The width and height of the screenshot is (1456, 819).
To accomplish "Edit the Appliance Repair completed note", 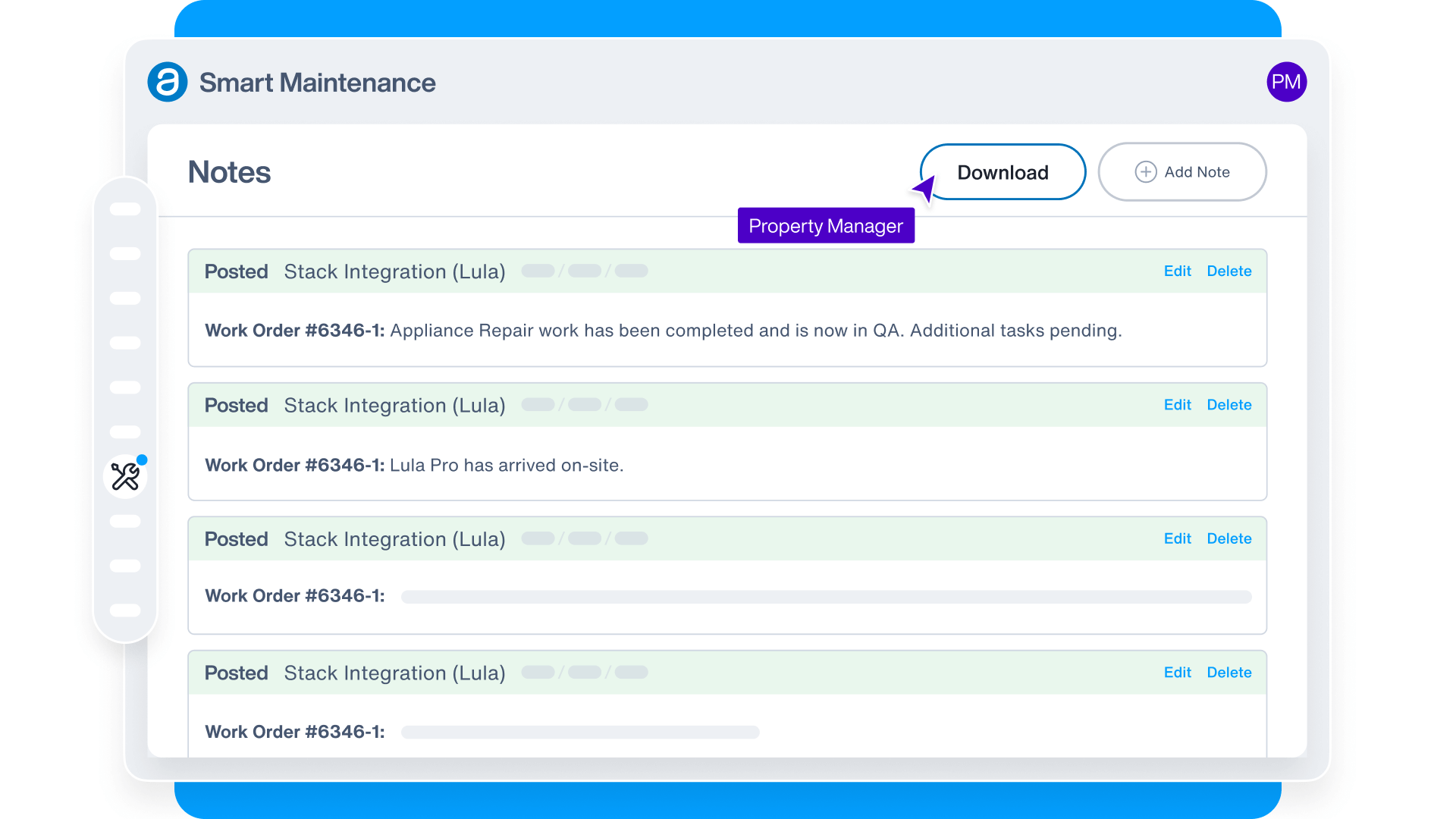I will click(1177, 271).
